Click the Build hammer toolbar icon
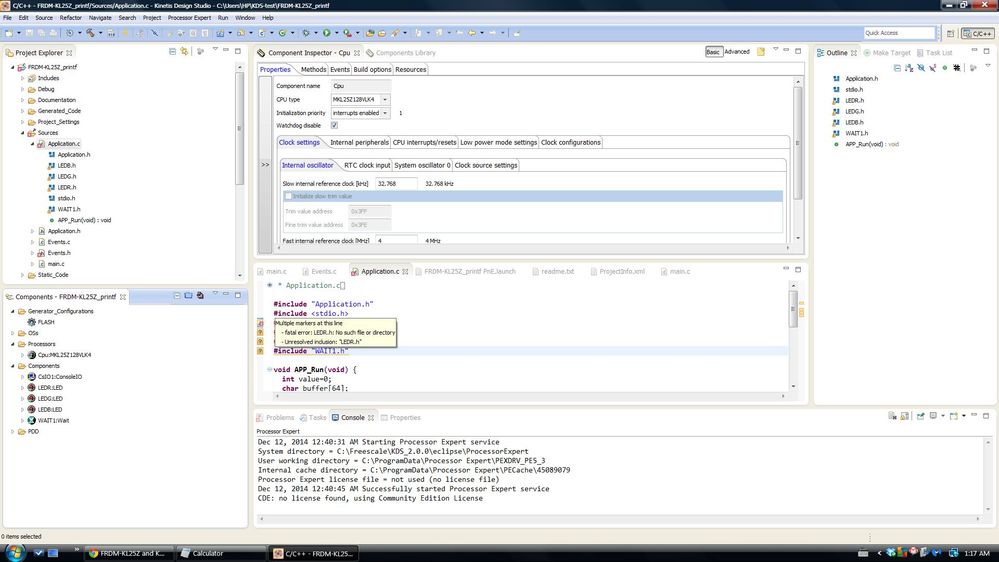Image resolution: width=999 pixels, height=562 pixels. 90,32
